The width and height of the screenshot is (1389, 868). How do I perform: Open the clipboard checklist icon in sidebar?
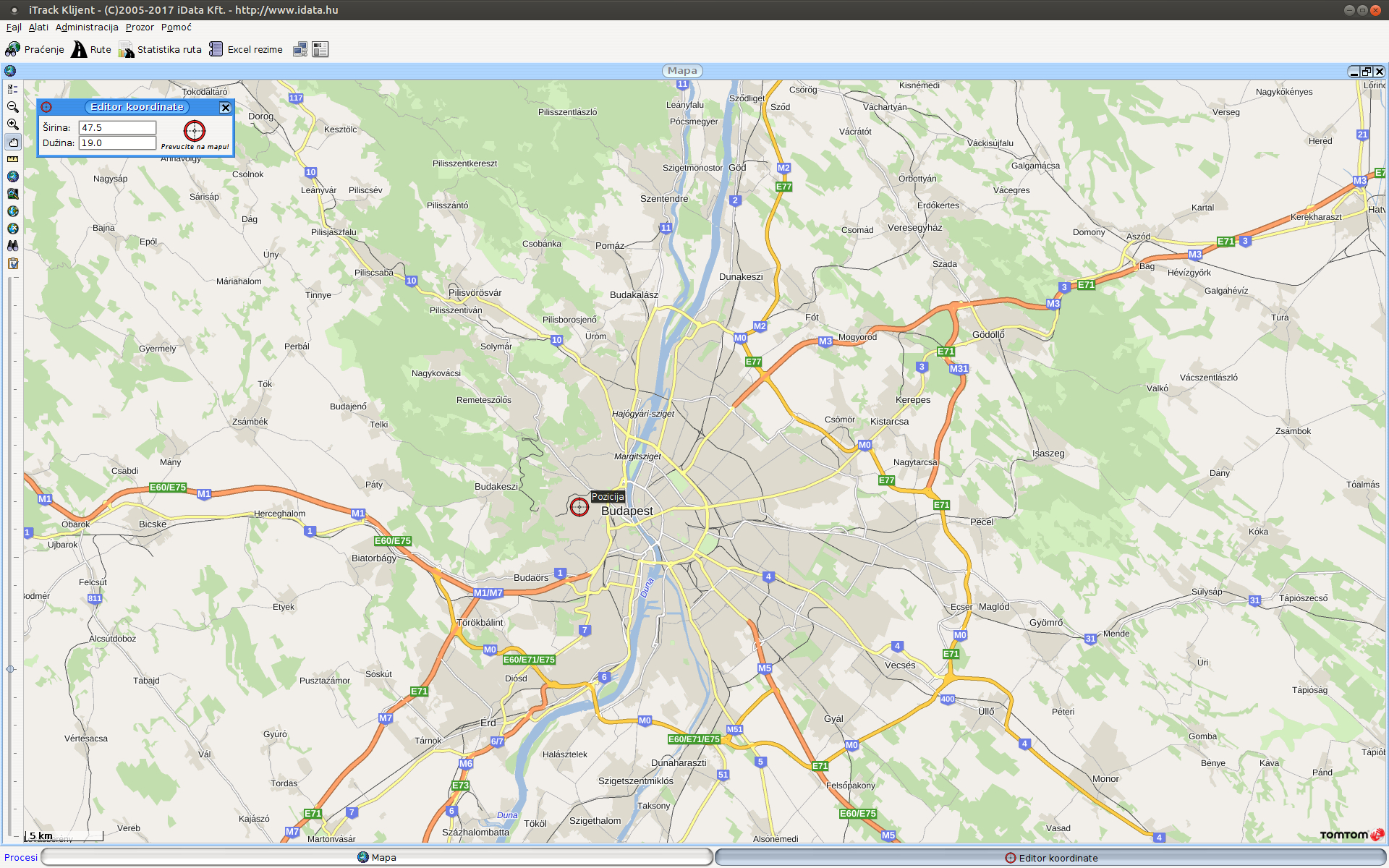coord(12,263)
